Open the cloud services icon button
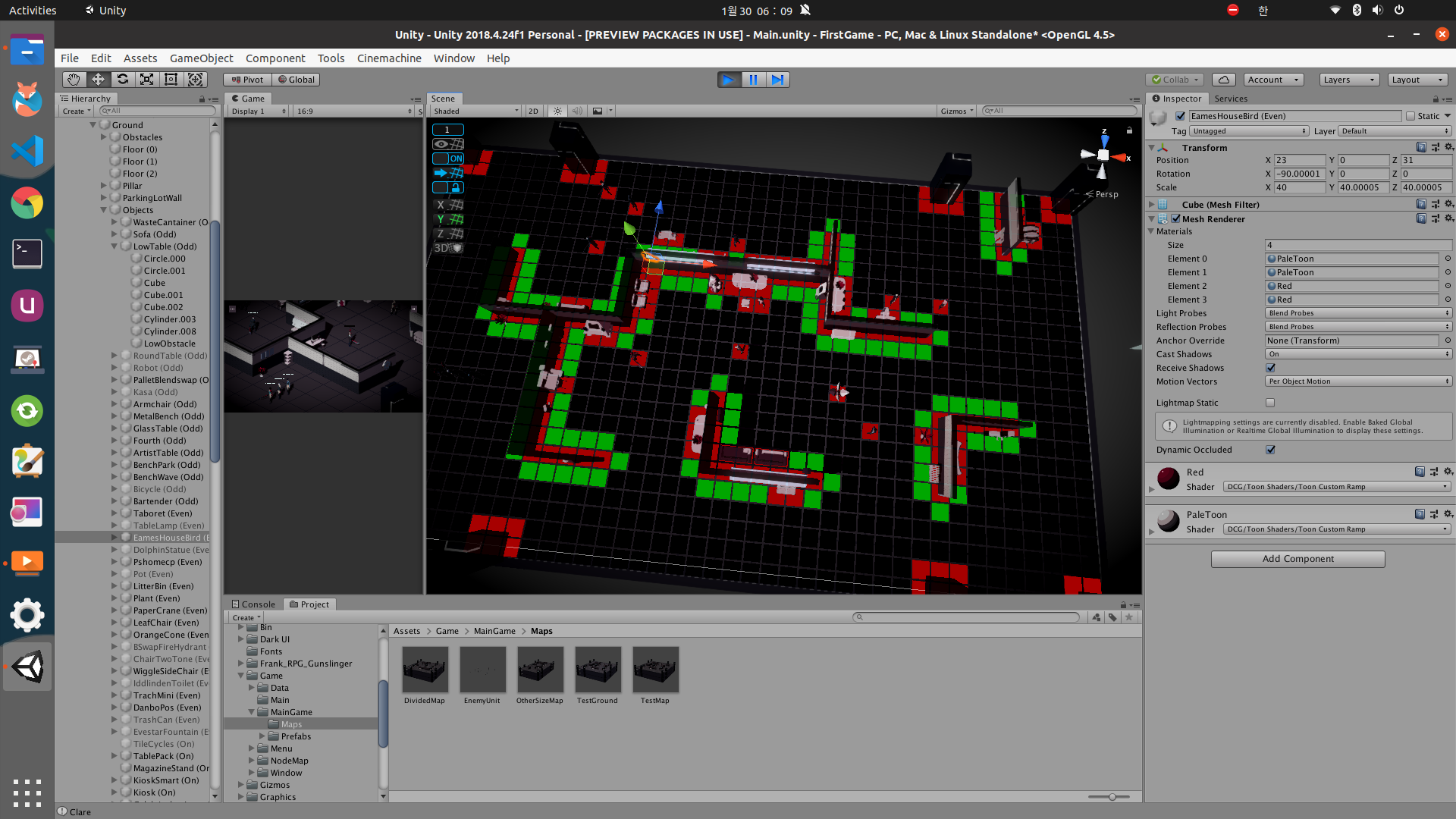This screenshot has height=819, width=1456. point(1223,80)
